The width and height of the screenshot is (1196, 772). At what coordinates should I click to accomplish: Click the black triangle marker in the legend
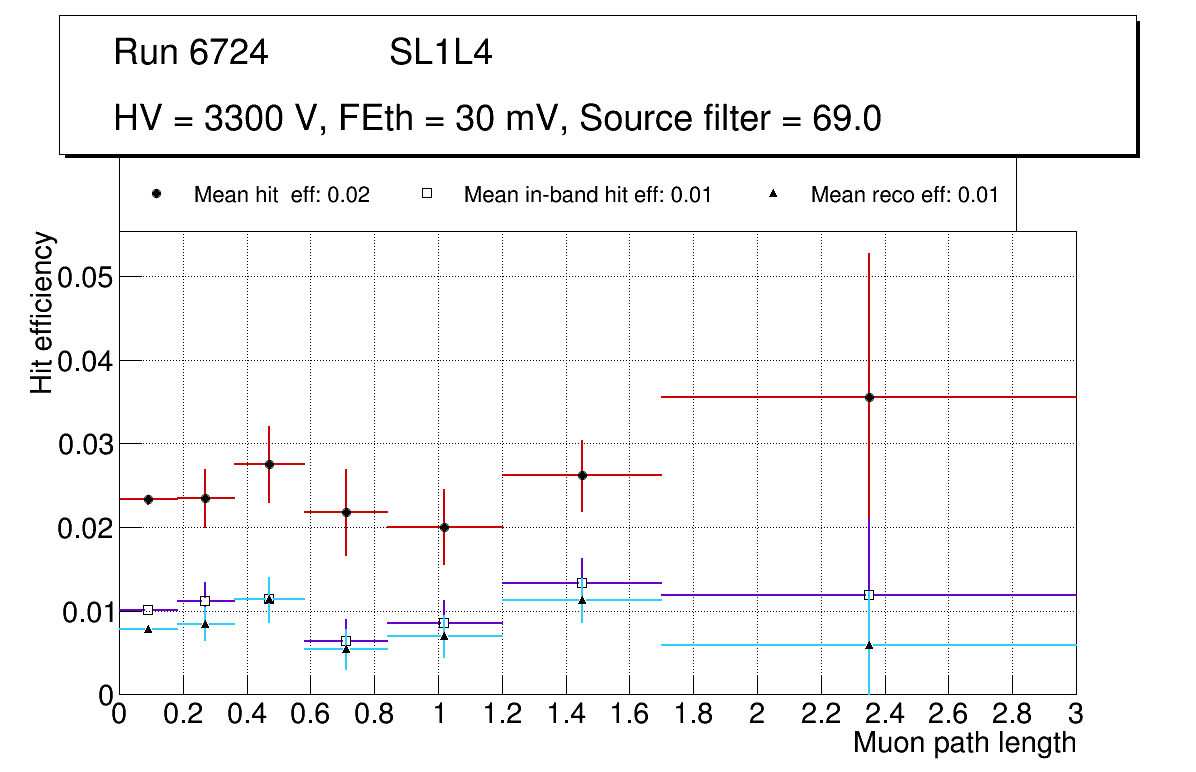774,195
